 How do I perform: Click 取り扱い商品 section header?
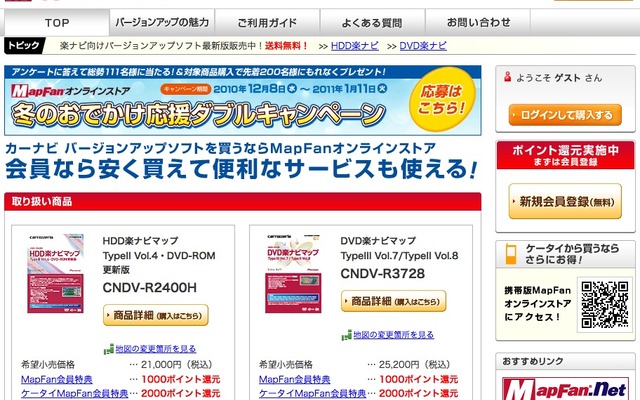tap(242, 202)
